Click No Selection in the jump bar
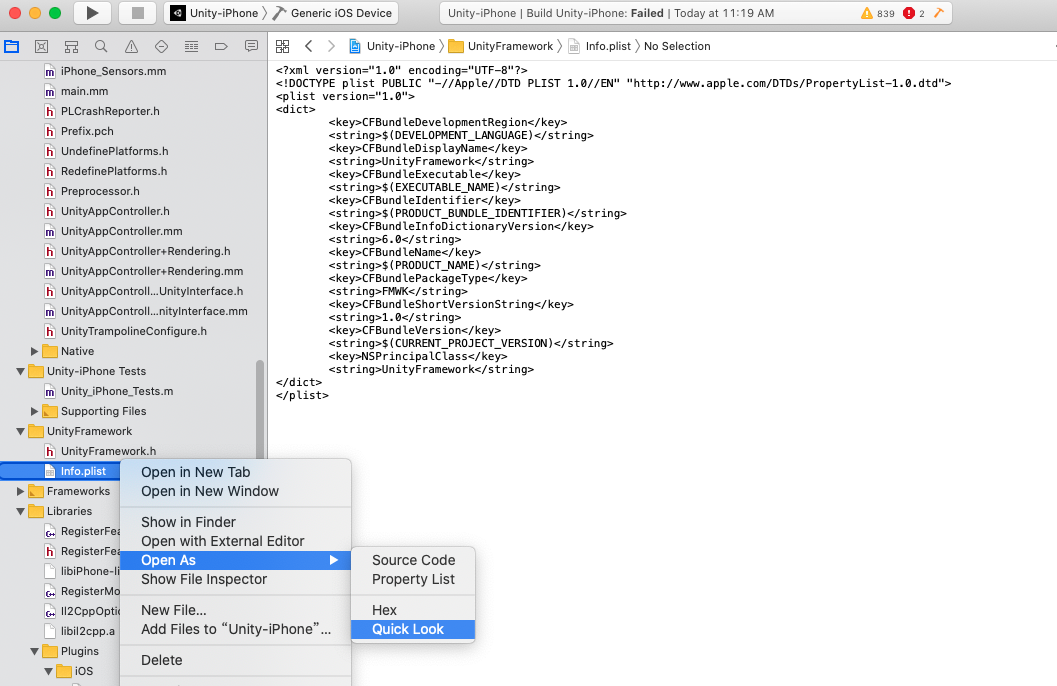The image size is (1057, 686). point(677,46)
